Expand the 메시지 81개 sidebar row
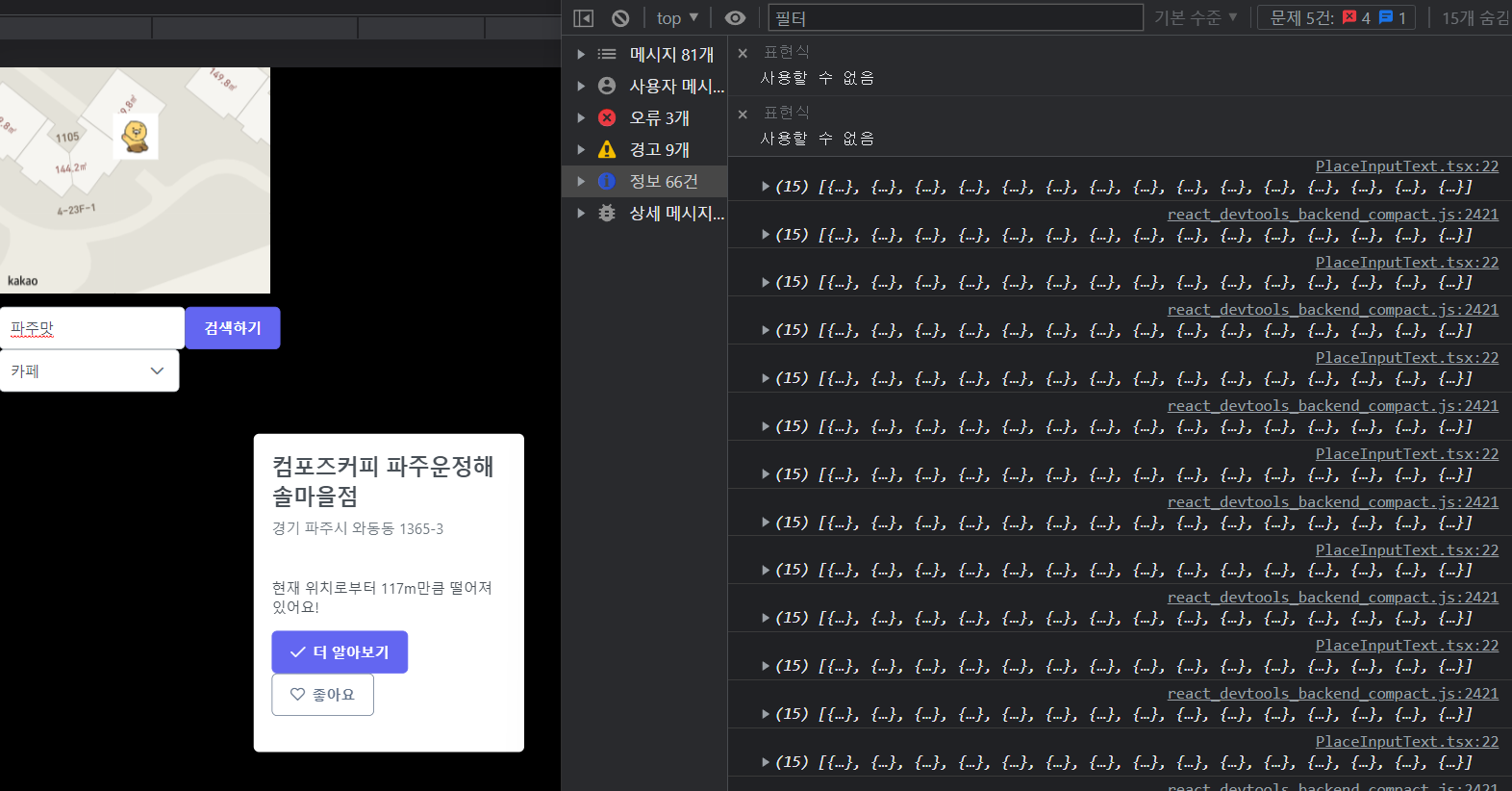The image size is (1512, 791). point(581,55)
